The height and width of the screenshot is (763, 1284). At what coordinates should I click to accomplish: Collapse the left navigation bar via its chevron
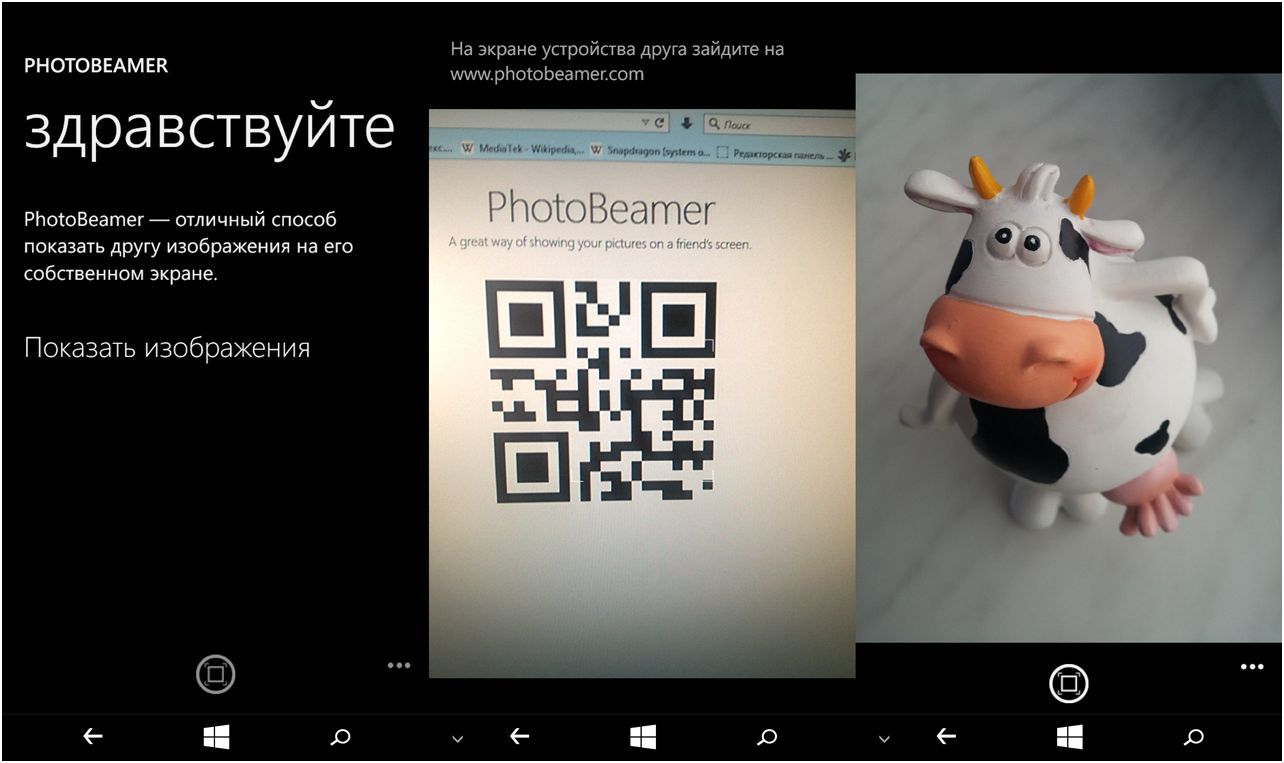click(455, 736)
